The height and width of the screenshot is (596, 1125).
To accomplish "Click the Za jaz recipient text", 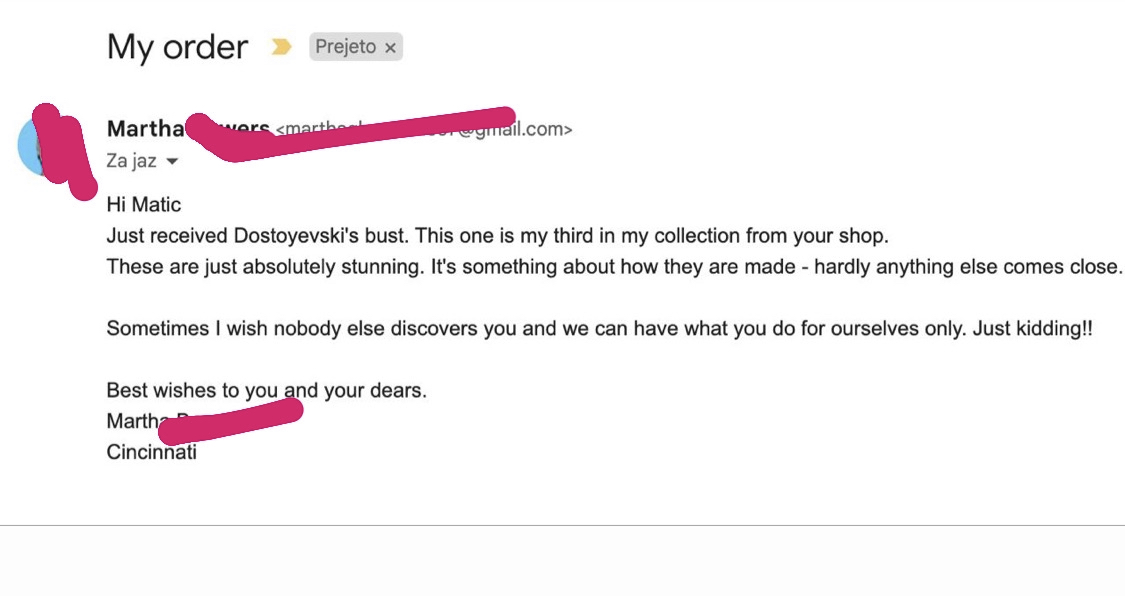I will tap(131, 161).
